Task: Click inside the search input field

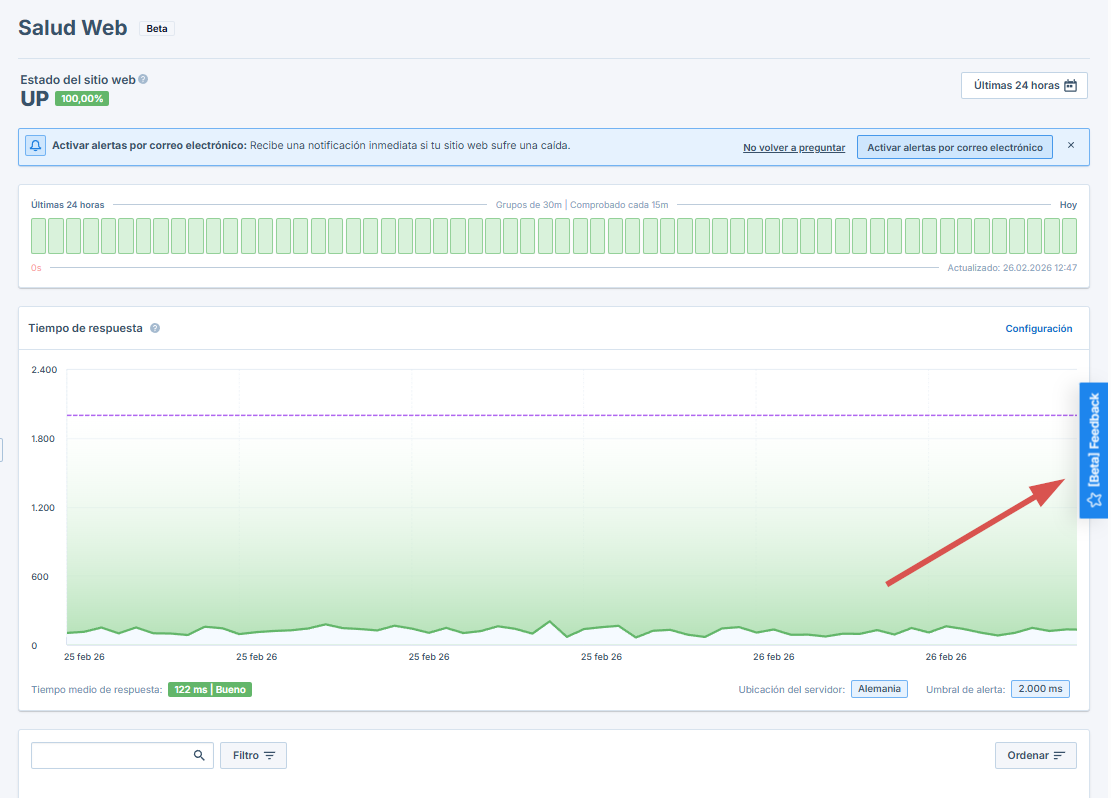Action: click(110, 756)
